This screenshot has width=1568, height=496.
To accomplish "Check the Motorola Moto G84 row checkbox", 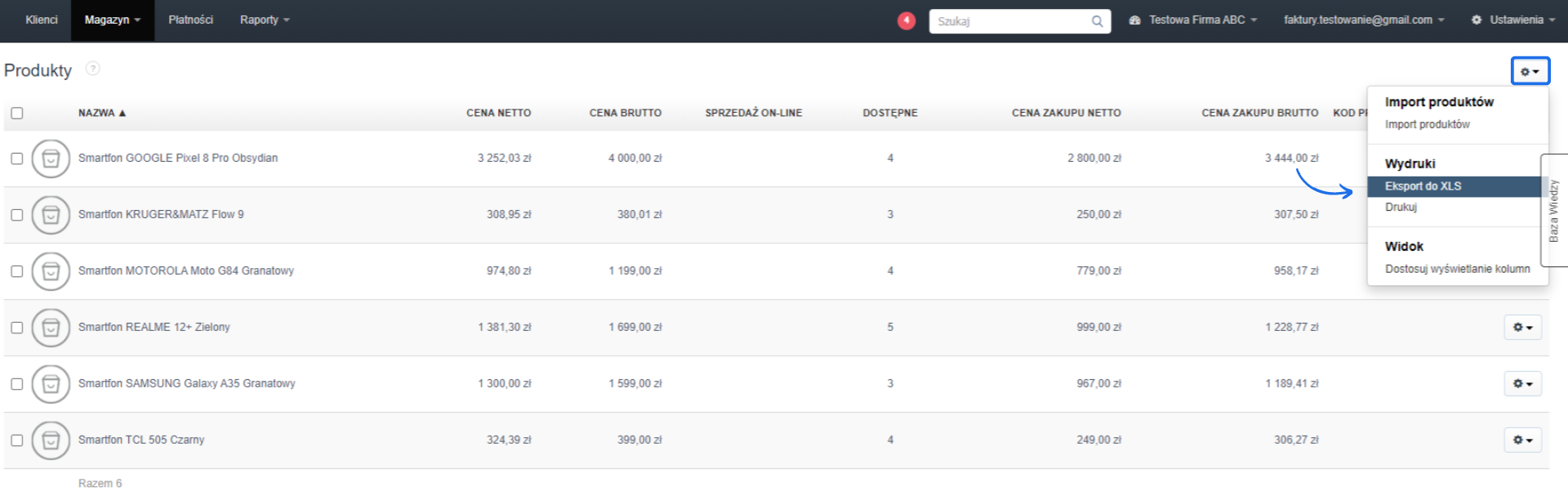I will click(x=17, y=271).
